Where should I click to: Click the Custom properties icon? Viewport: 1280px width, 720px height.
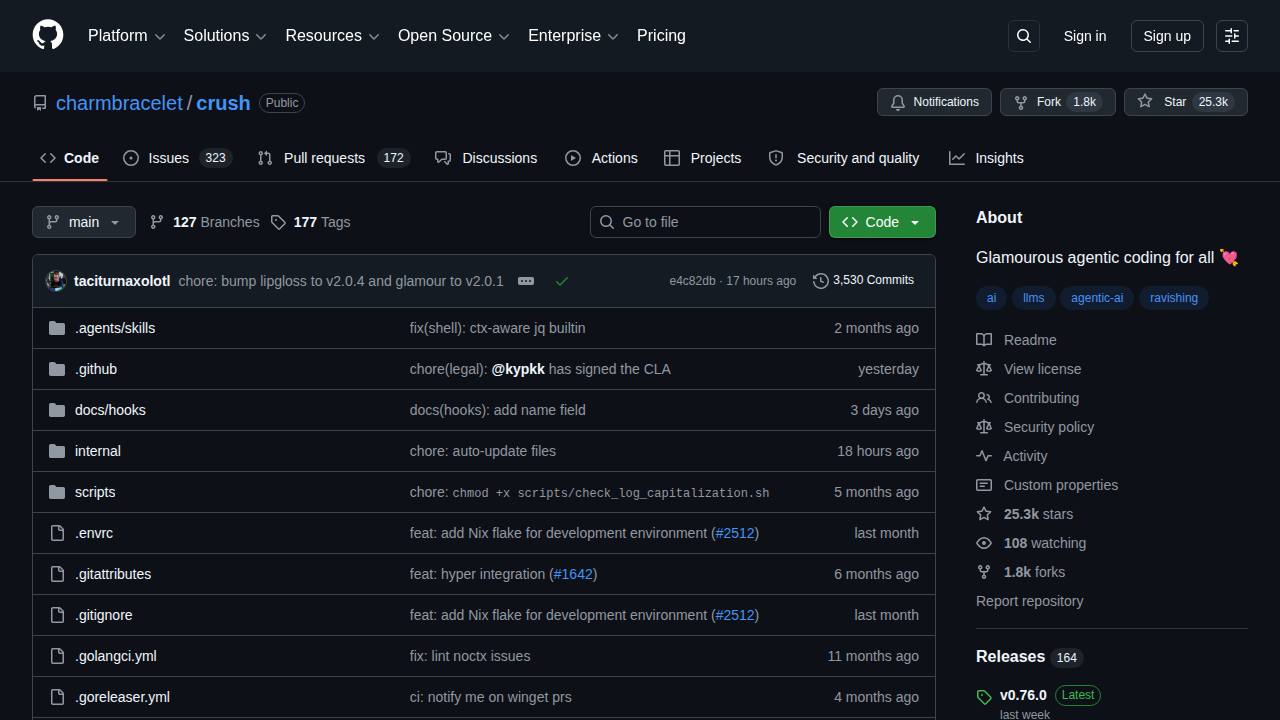coord(984,485)
